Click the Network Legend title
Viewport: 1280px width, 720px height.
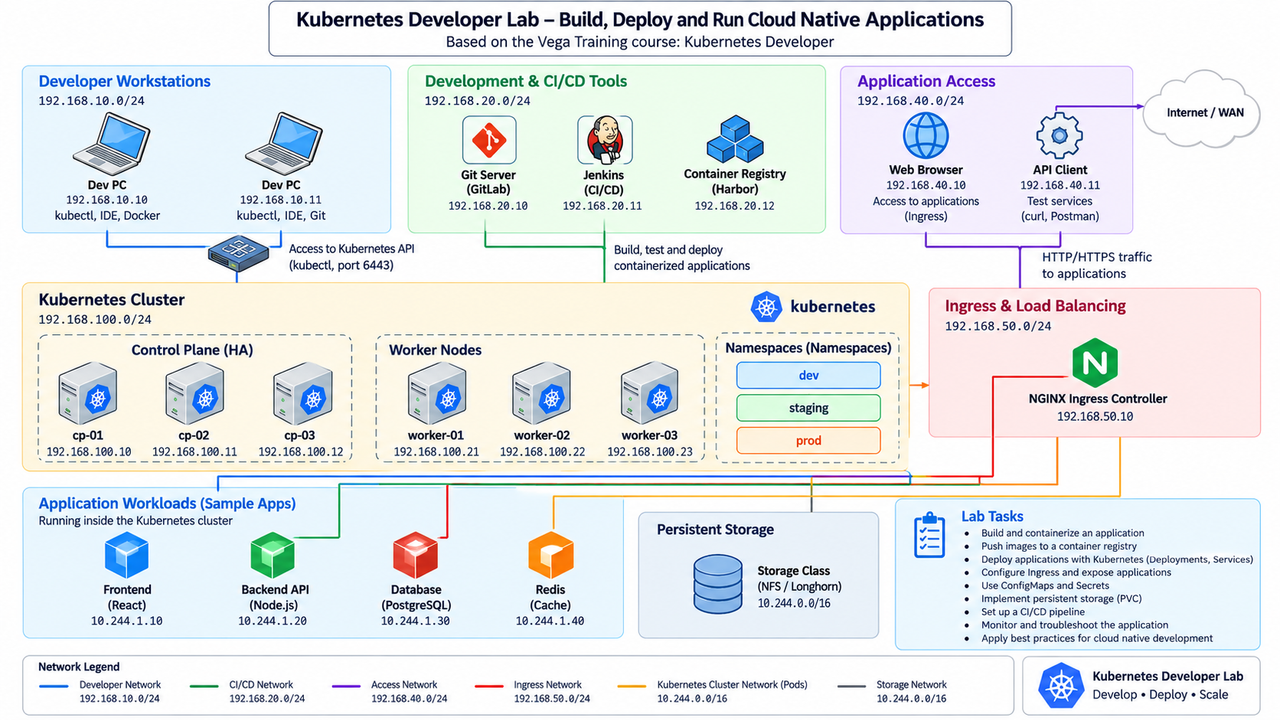[x=79, y=666]
